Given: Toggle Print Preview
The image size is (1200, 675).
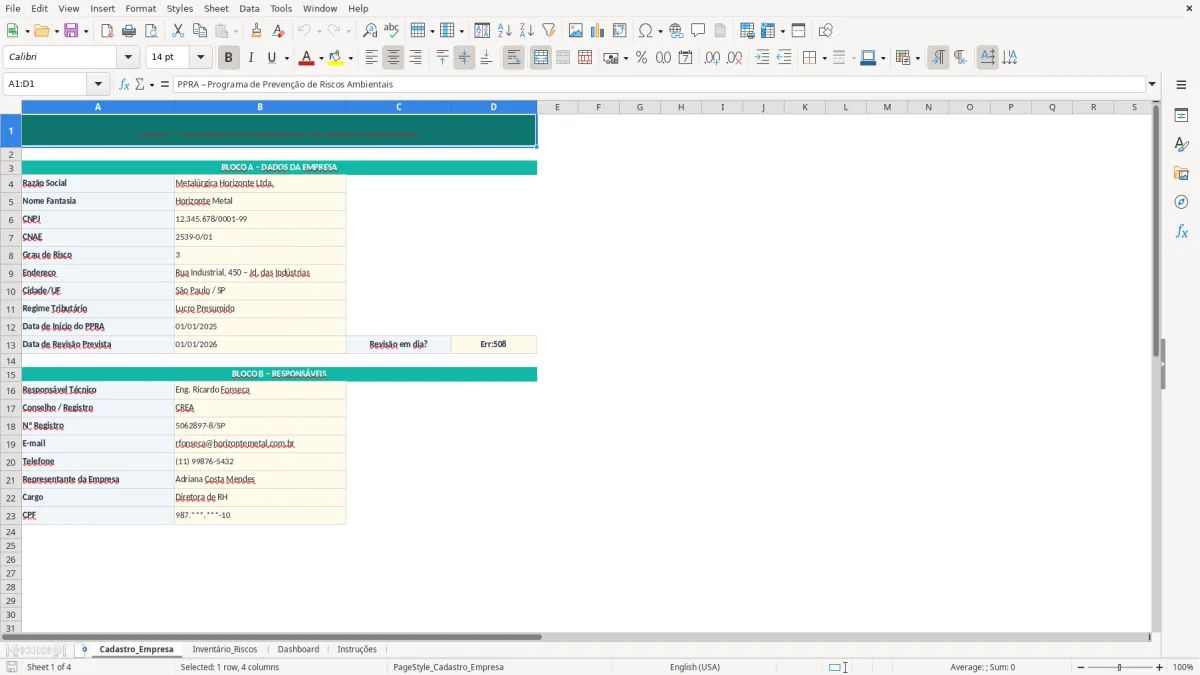Looking at the screenshot, I should (x=151, y=31).
